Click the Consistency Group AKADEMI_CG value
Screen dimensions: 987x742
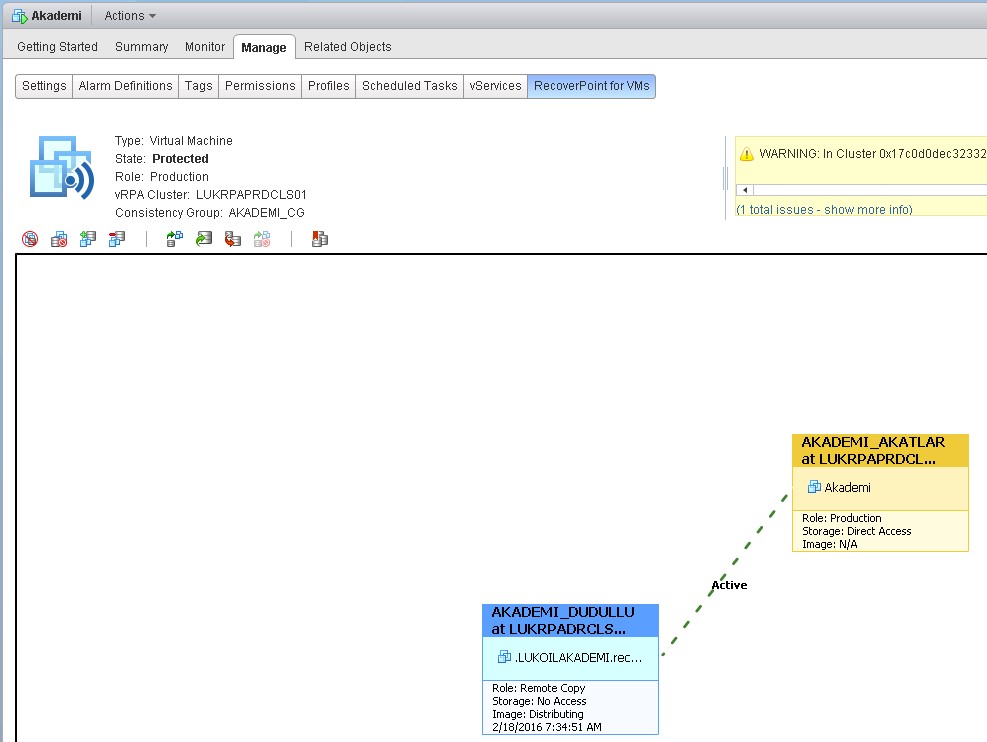266,213
